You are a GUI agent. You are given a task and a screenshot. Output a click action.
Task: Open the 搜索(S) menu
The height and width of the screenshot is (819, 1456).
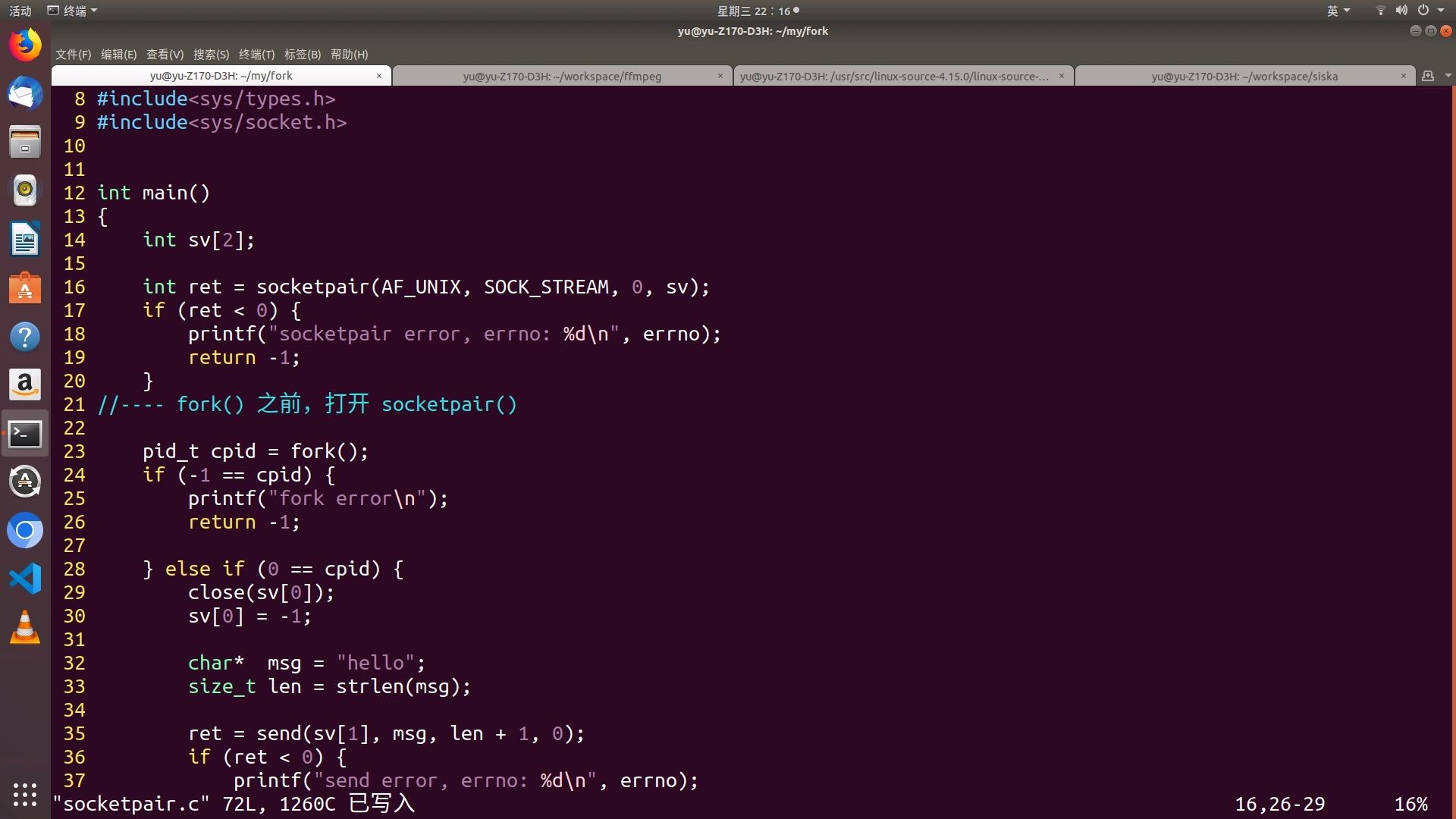click(x=211, y=55)
